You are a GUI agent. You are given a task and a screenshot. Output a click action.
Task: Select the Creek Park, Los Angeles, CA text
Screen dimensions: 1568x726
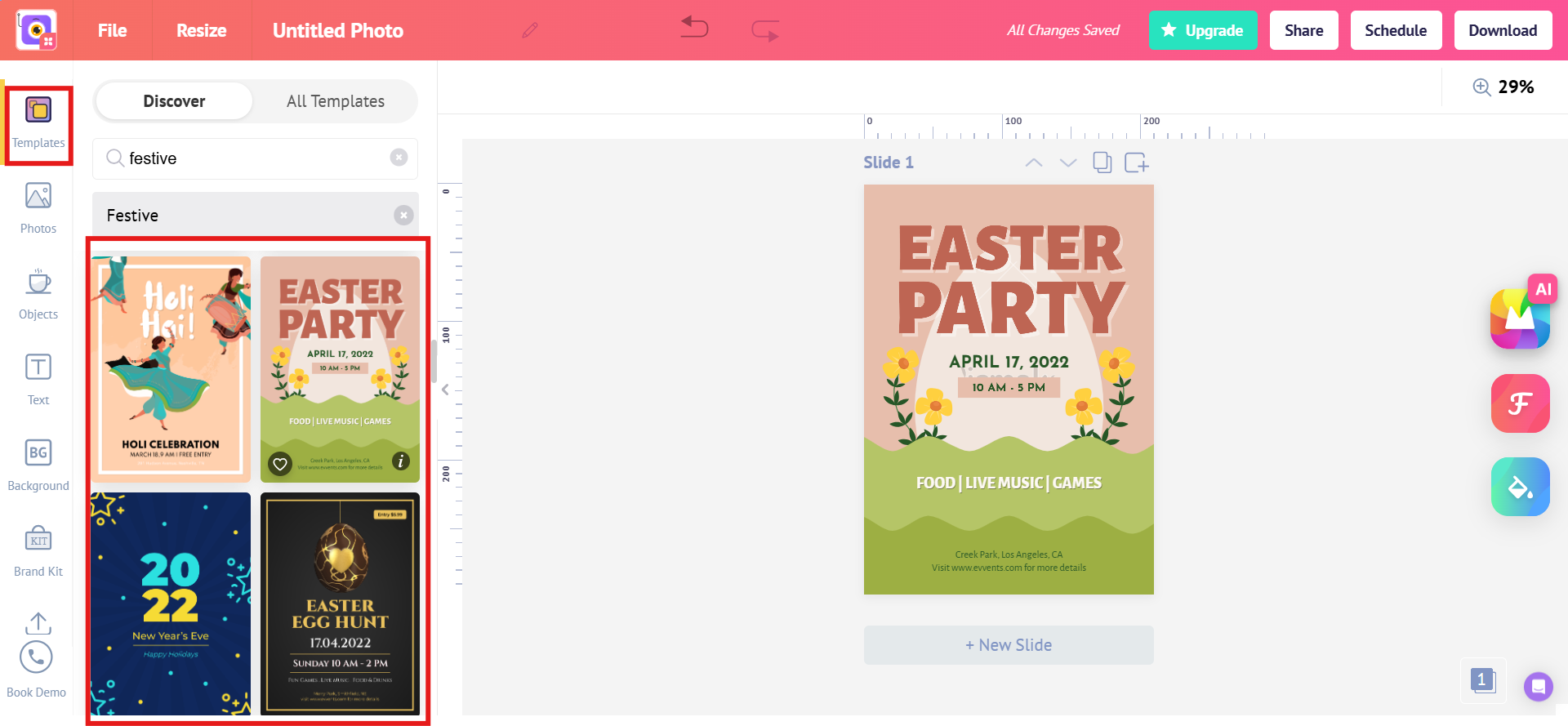(1009, 555)
